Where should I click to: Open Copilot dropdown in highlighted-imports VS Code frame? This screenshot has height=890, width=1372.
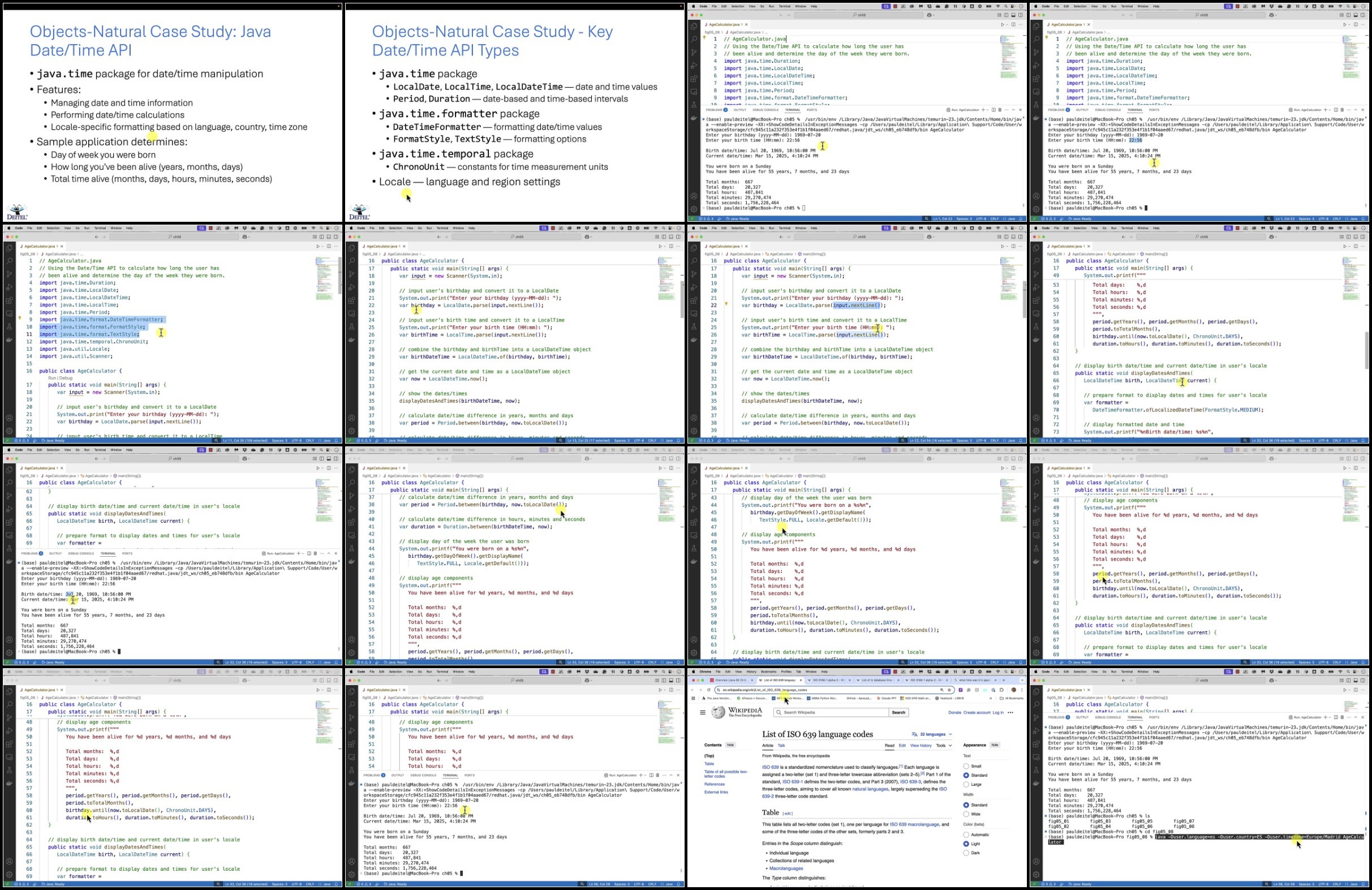click(249, 237)
